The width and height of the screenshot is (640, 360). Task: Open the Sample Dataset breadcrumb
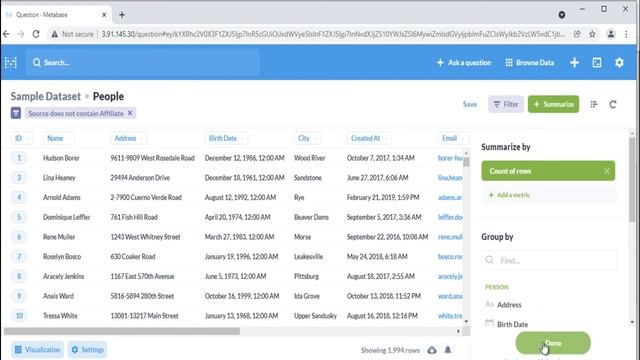click(46, 97)
